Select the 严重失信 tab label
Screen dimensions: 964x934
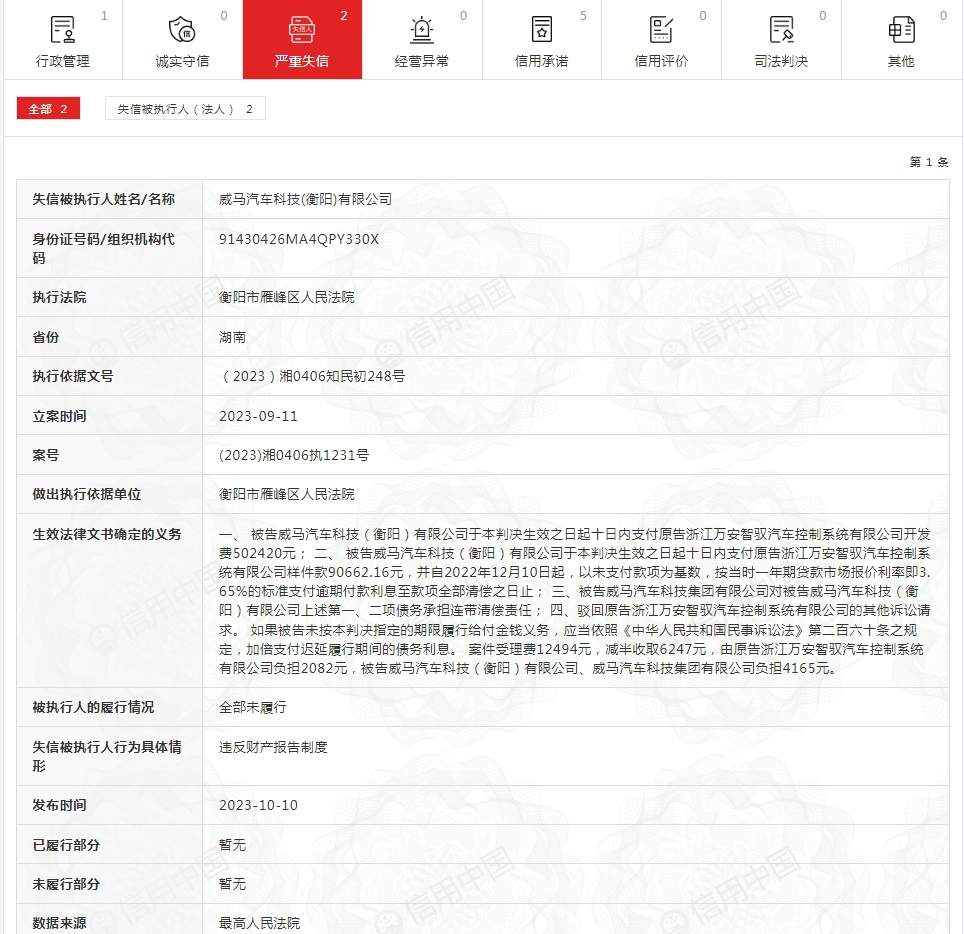pos(302,61)
